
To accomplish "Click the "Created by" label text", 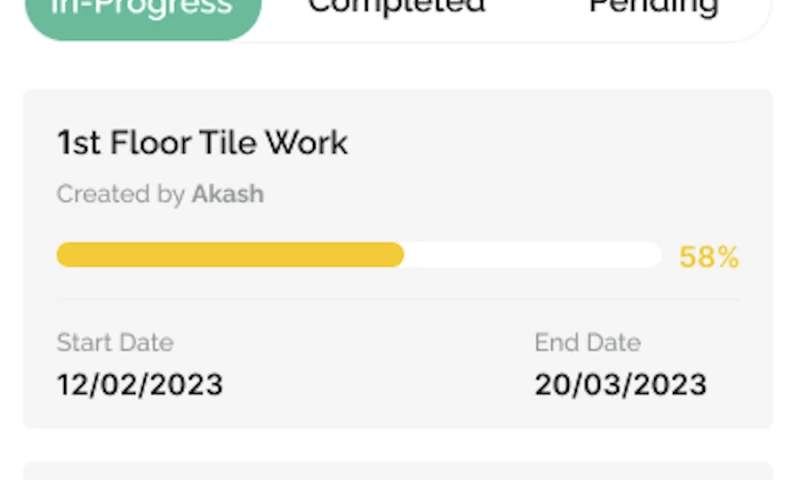I will [x=120, y=194].
